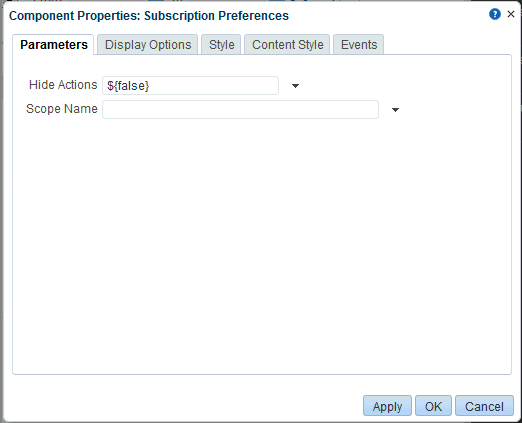Screen dimensions: 522x423
Task: Click the Apply button
Action: tap(387, 406)
